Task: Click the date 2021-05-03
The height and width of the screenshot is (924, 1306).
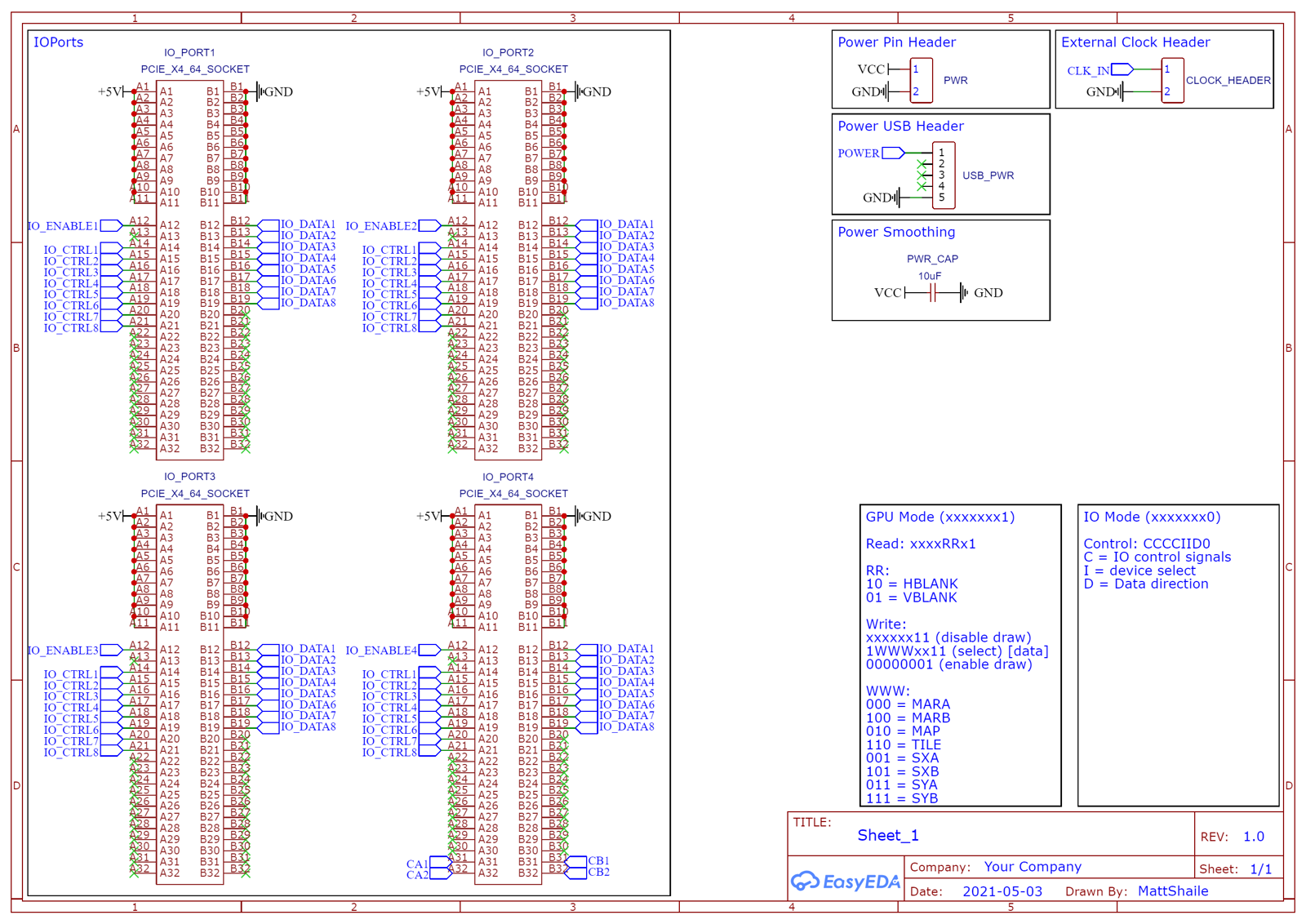Action: click(x=1002, y=892)
